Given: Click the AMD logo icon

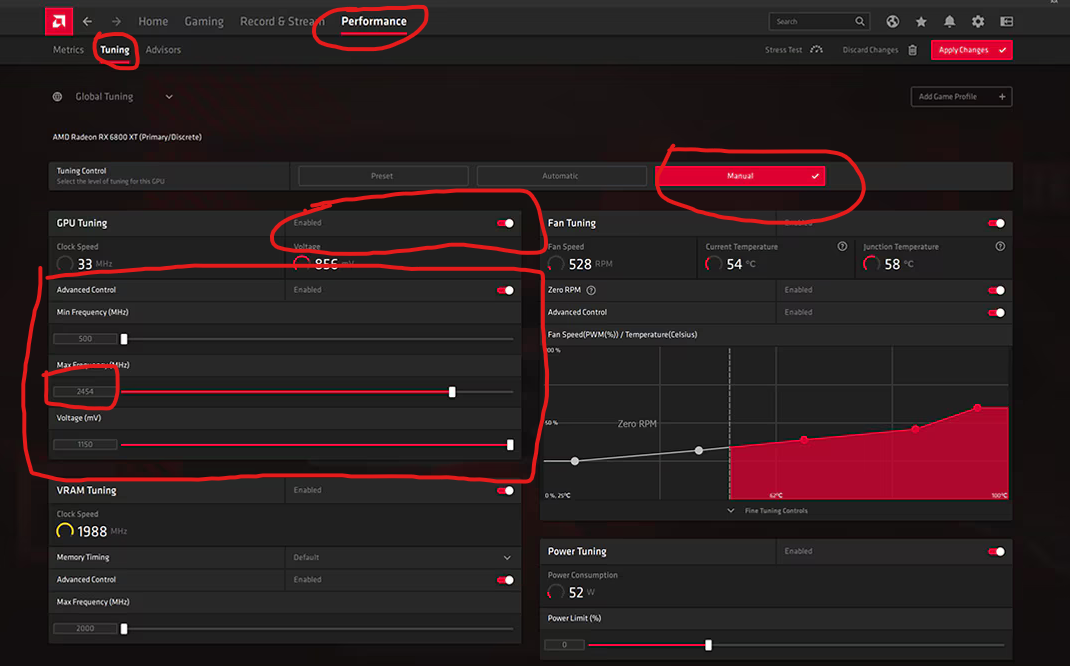Looking at the screenshot, I should [x=59, y=22].
